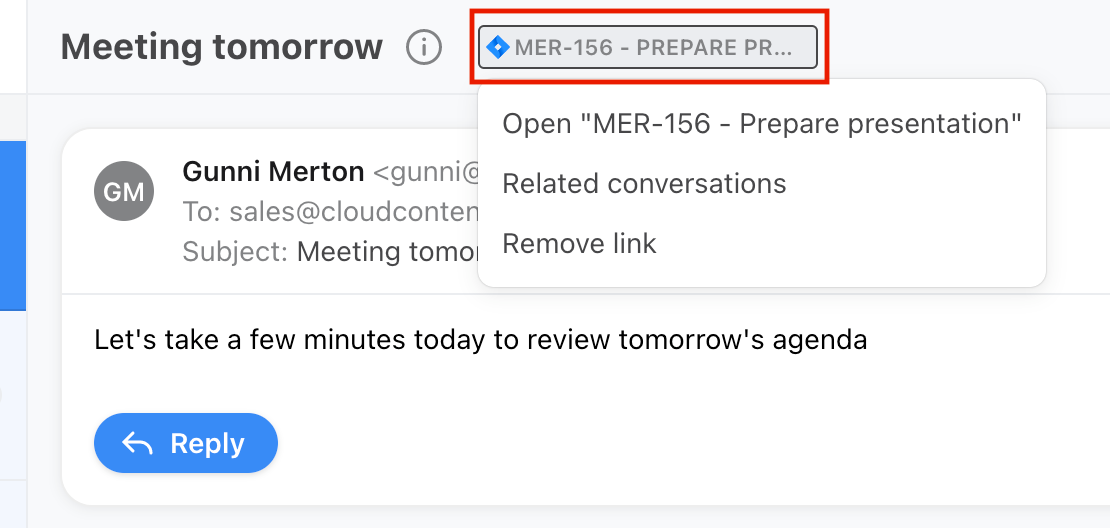Click the blue Jira diamond icon
Viewport: 1110px width, 528px height.
(498, 47)
